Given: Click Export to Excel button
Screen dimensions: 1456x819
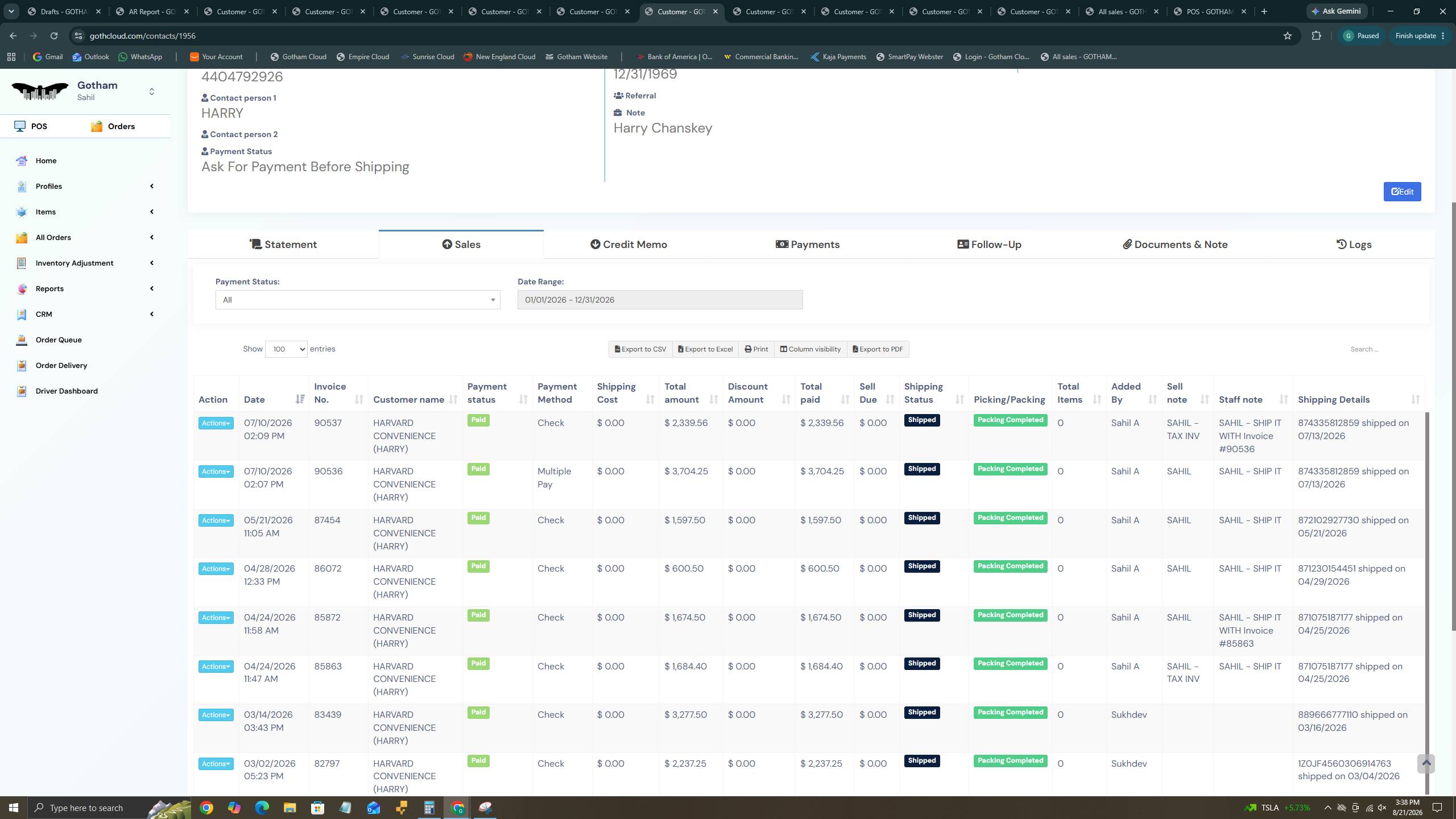Looking at the screenshot, I should [x=705, y=349].
